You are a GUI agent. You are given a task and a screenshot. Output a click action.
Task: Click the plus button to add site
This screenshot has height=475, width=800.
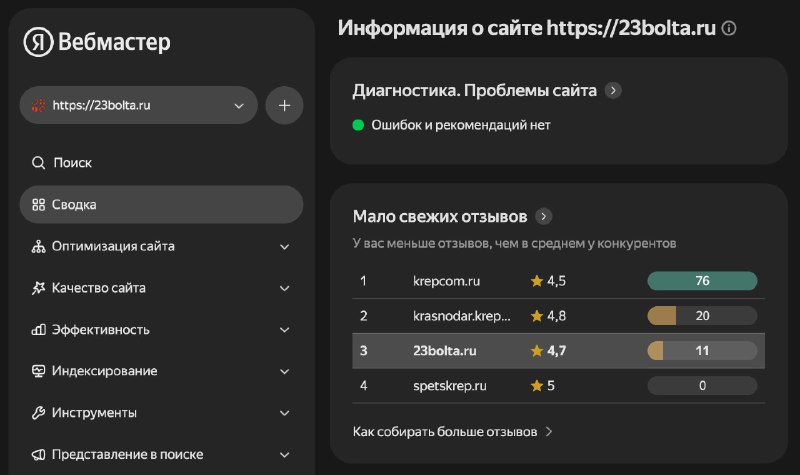(x=284, y=105)
